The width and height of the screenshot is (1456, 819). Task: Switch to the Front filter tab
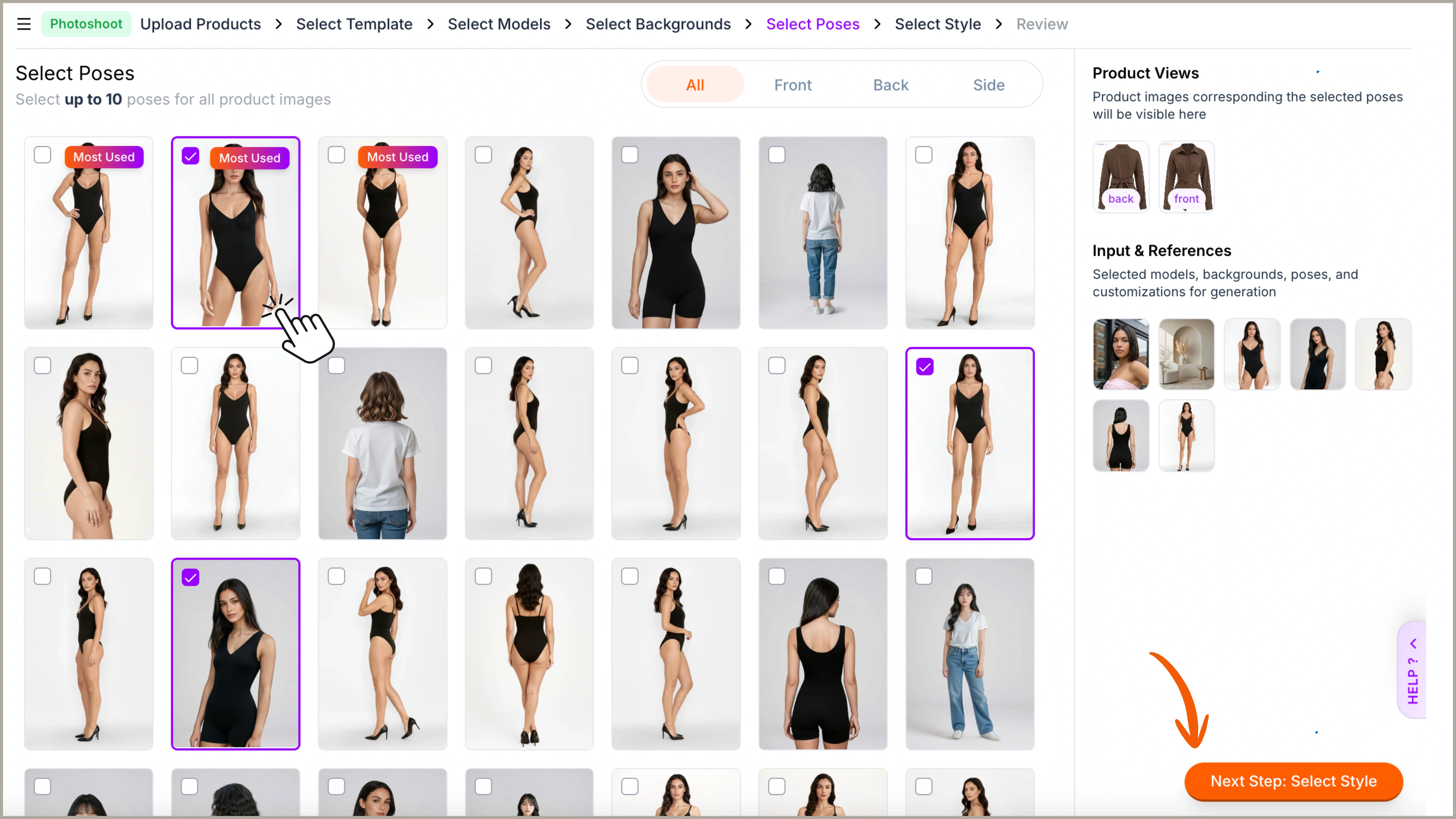pyautogui.click(x=793, y=85)
